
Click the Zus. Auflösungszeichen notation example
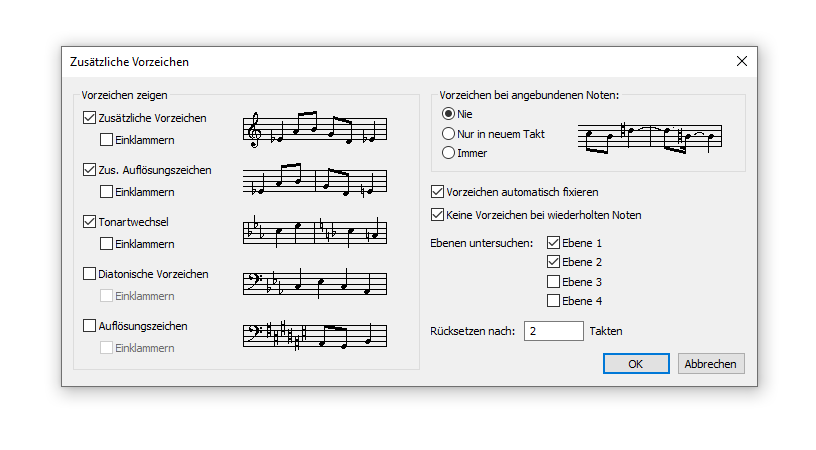[x=315, y=181]
